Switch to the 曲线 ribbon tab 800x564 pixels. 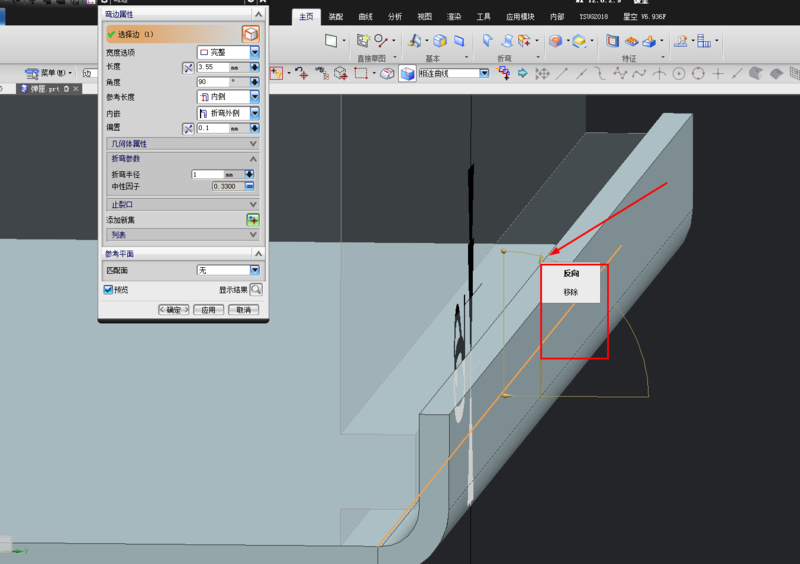365,17
